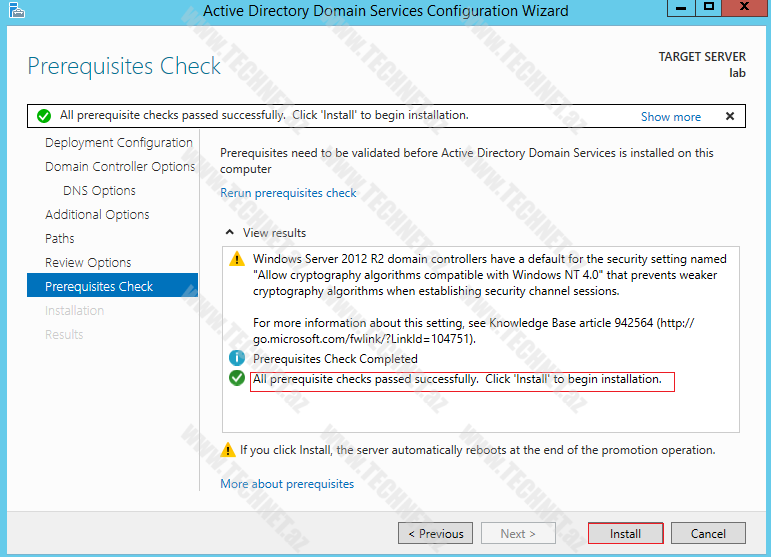Click the green success checkmark in notification banner
Screen dimensions: 771x557
pyautogui.click(x=44, y=116)
